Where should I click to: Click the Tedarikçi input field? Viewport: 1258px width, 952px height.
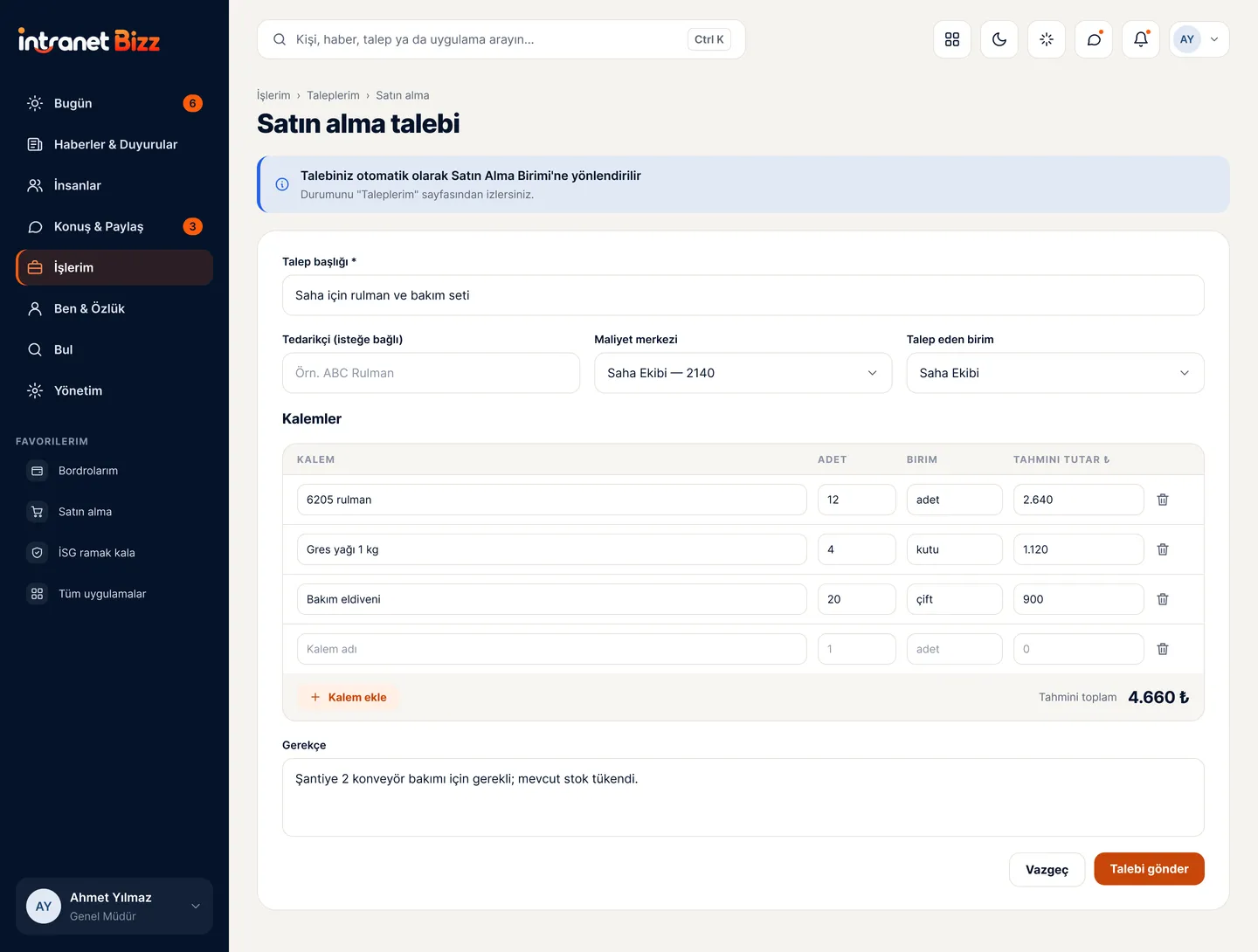pyautogui.click(x=432, y=373)
